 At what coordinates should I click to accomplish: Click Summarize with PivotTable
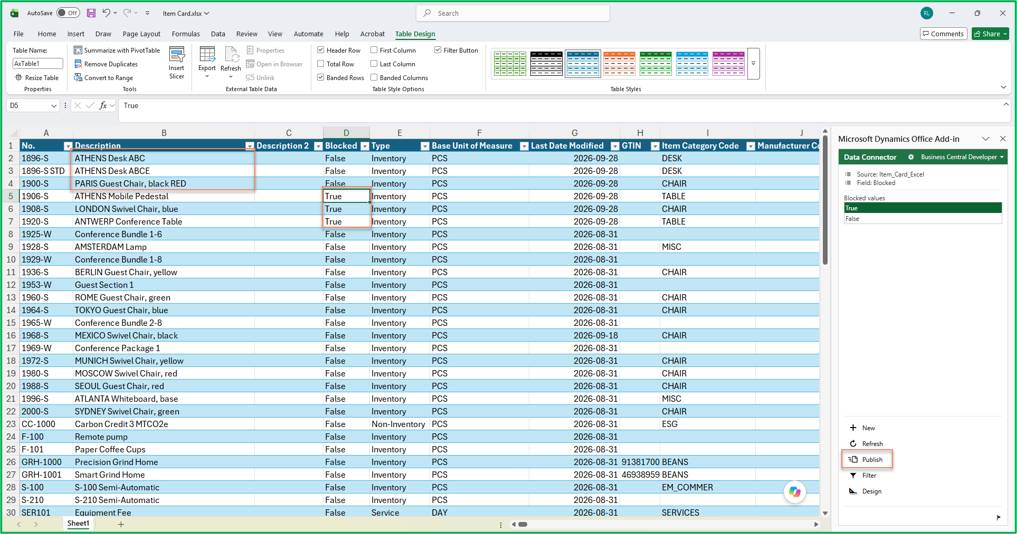(x=117, y=50)
